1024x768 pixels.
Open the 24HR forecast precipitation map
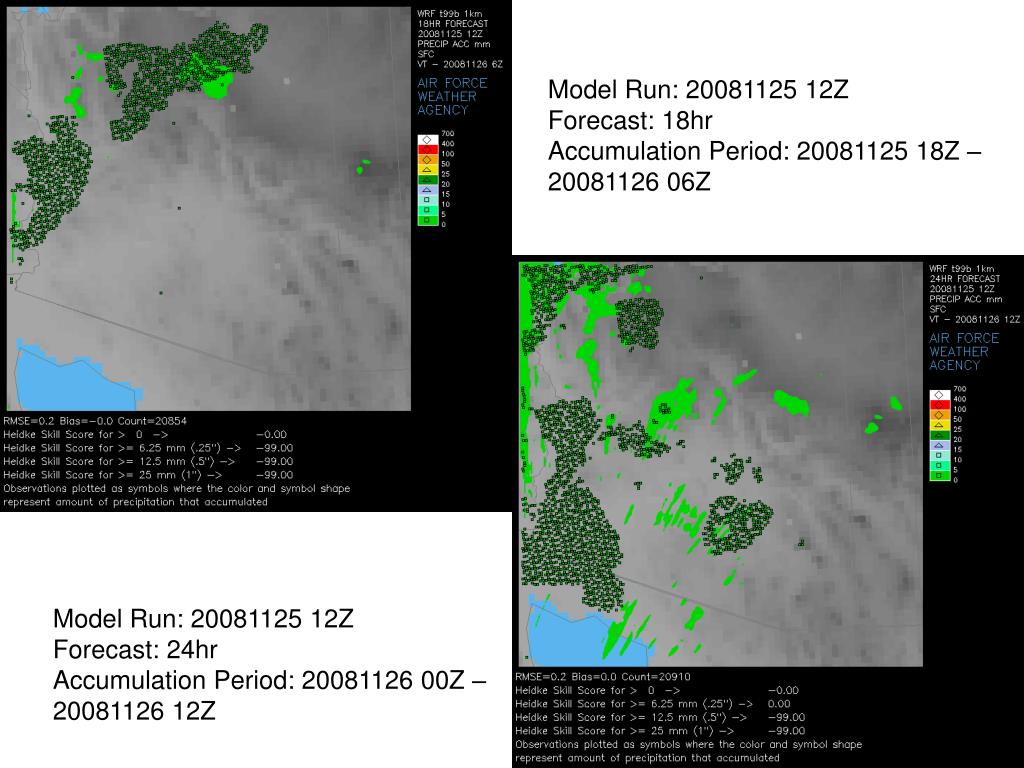point(720,464)
